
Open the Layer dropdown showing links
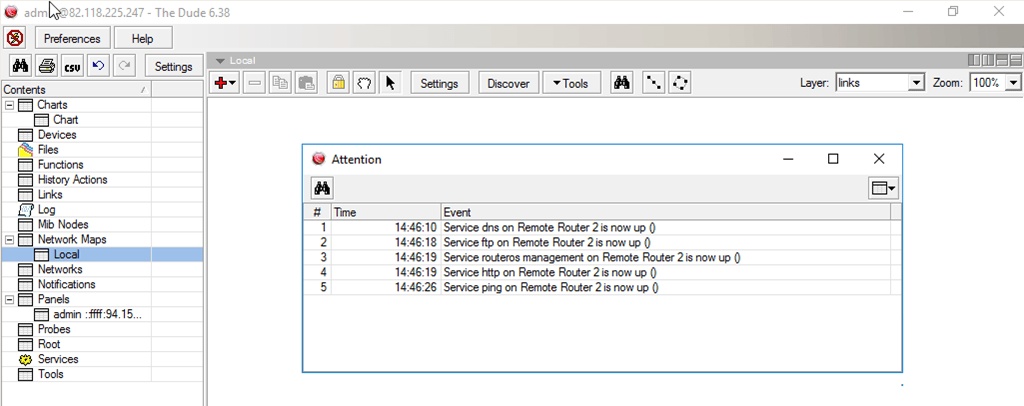pos(916,83)
